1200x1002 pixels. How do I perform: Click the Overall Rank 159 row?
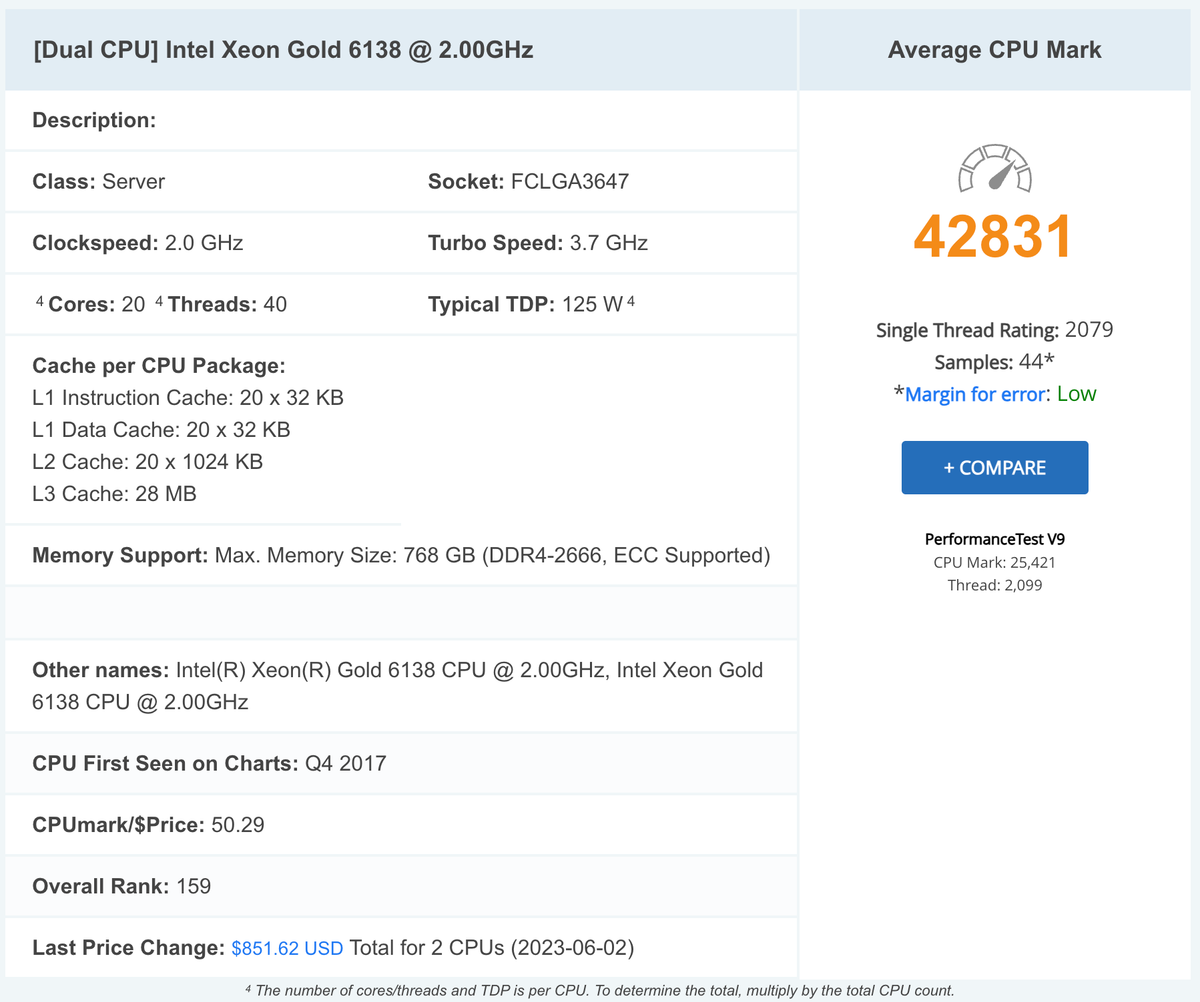122,886
